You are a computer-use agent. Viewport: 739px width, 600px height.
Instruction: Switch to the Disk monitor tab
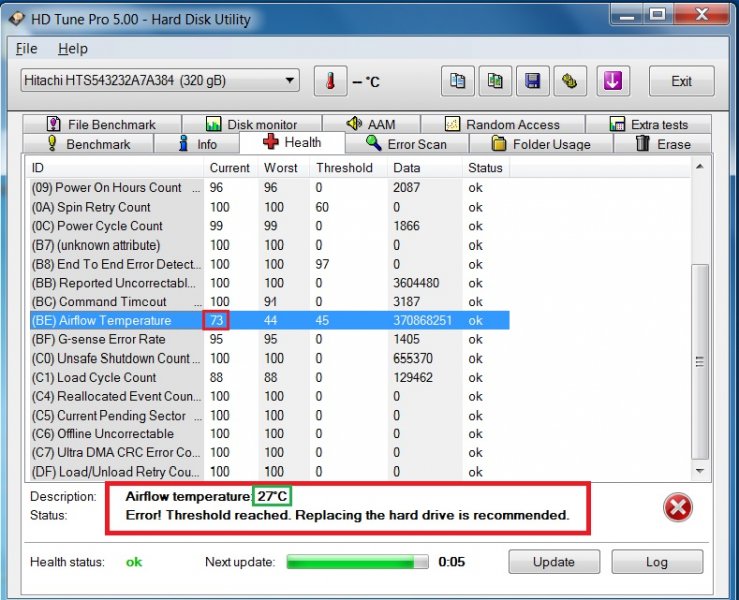[x=252, y=124]
